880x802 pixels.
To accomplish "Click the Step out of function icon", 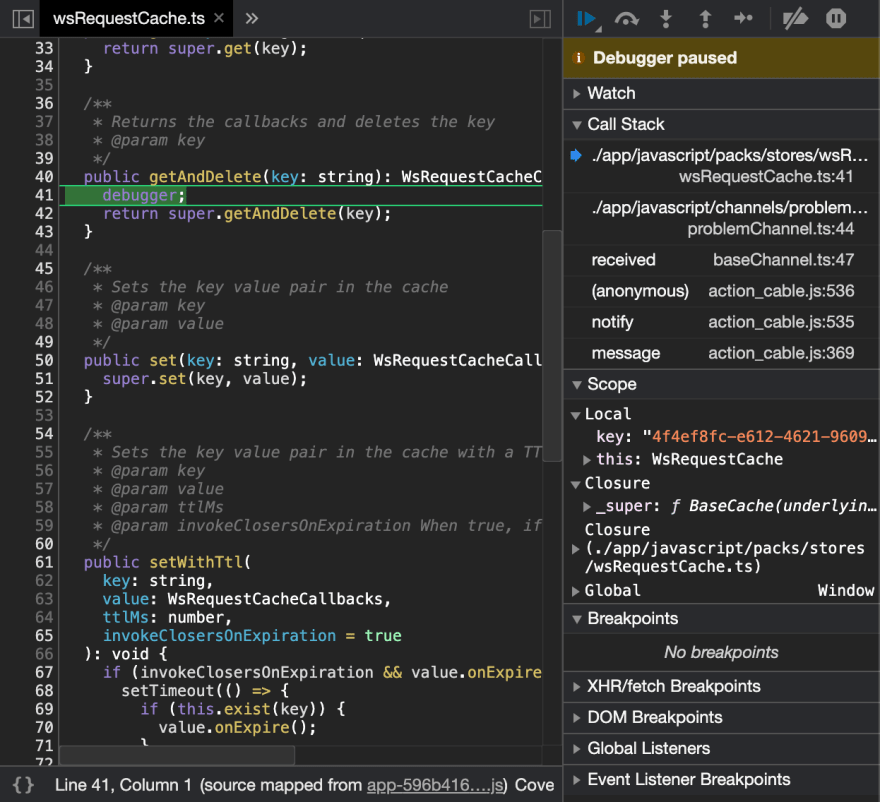I will tap(704, 18).
